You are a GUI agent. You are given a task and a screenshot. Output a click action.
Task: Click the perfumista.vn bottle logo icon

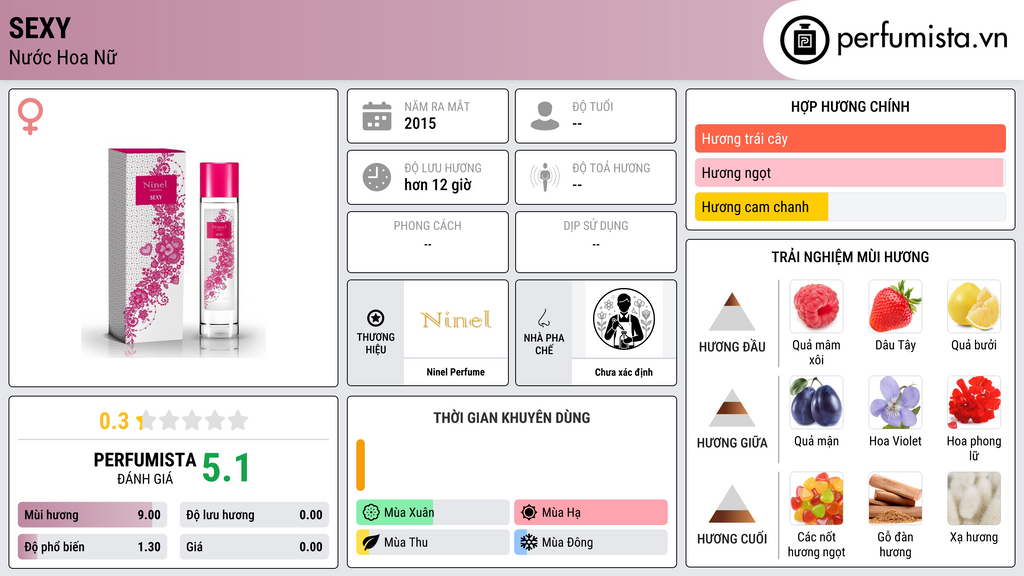tap(804, 40)
